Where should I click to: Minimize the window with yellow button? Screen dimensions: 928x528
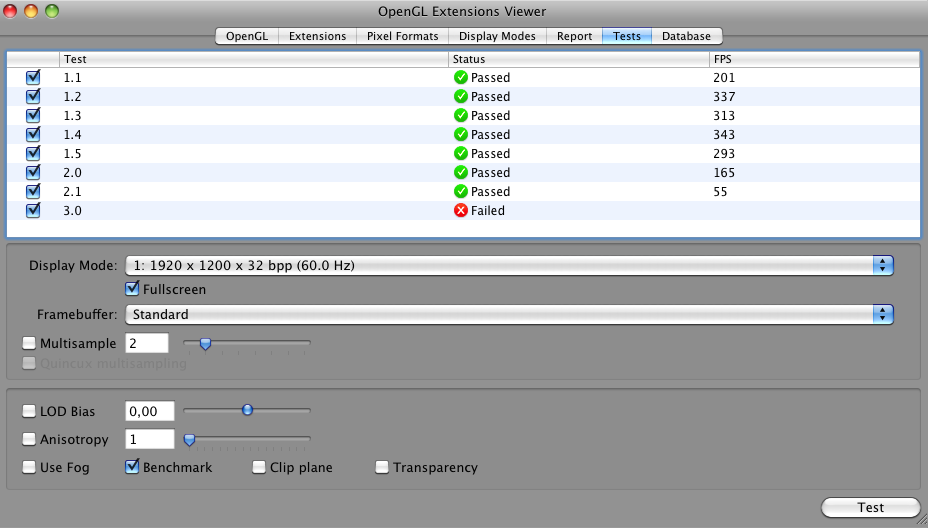tap(31, 11)
